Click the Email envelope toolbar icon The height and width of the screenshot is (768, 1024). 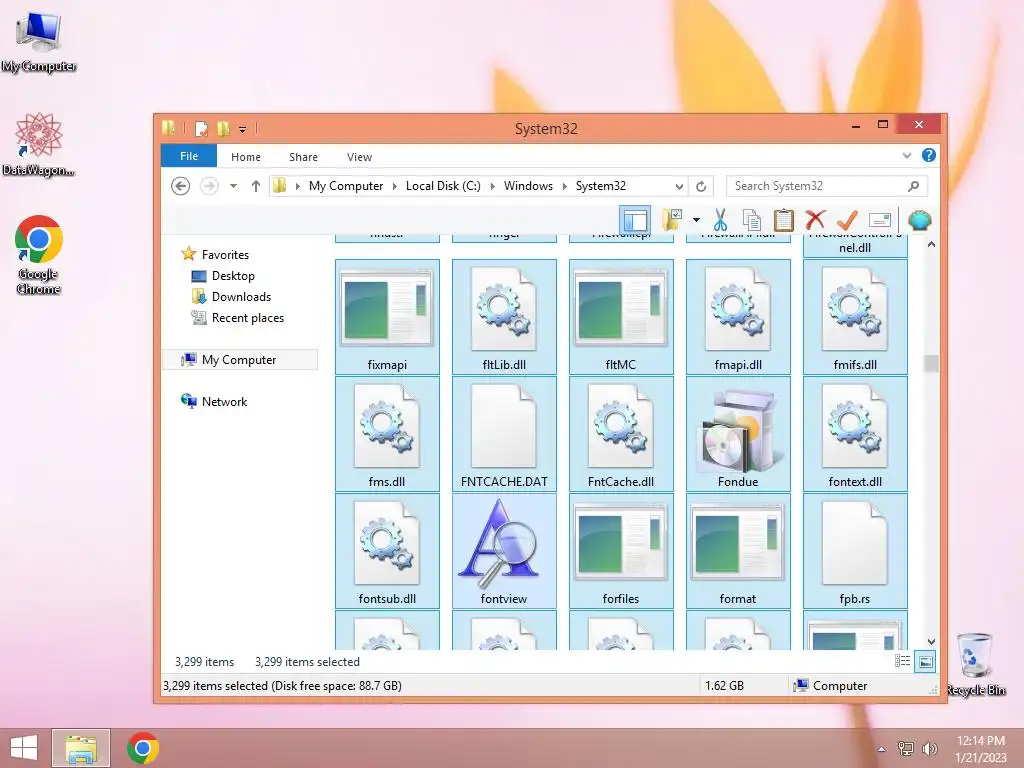tap(880, 220)
